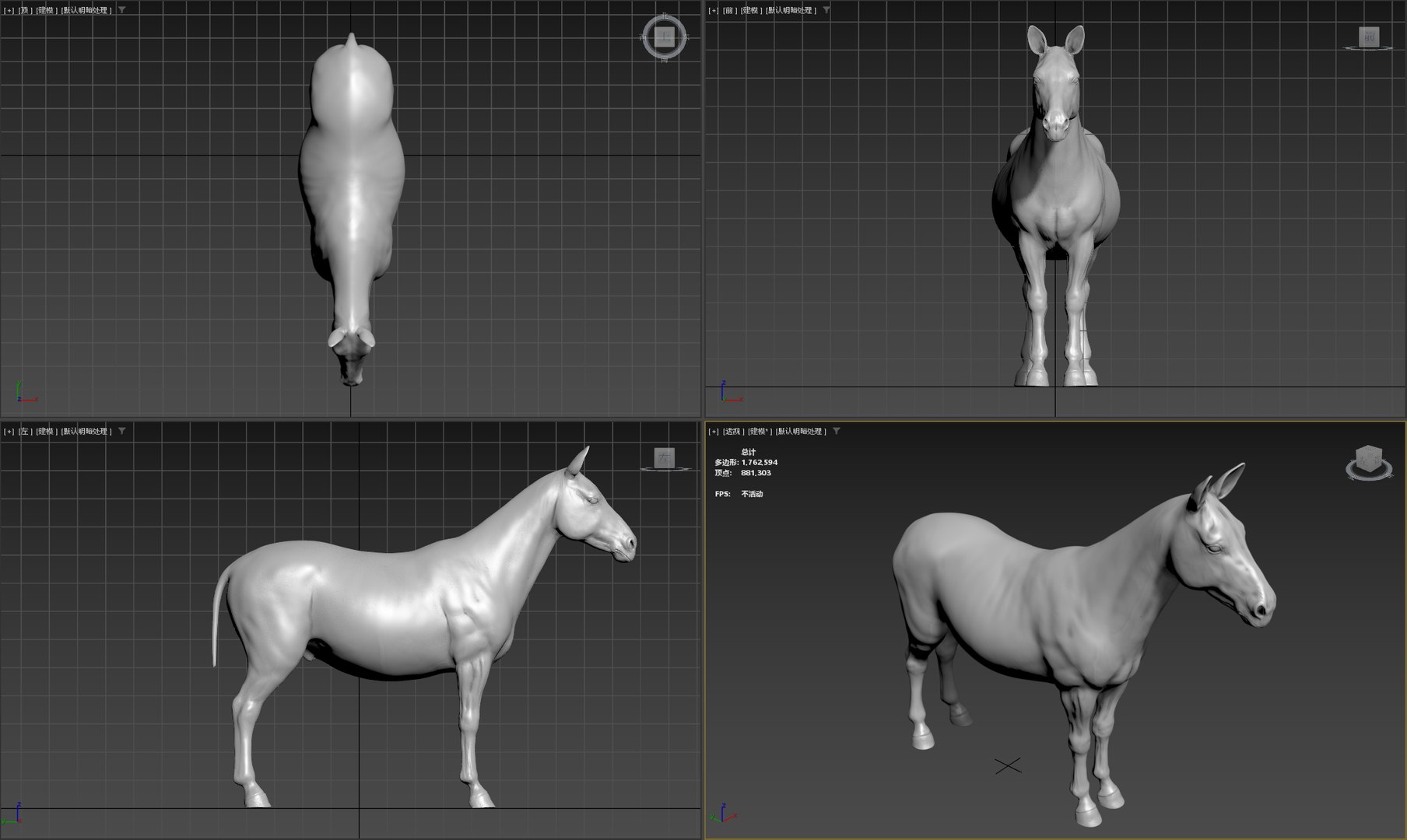Screen dimensions: 1407x840
Task: Open the [+] menu of Left viewport
Action: pos(9,431)
